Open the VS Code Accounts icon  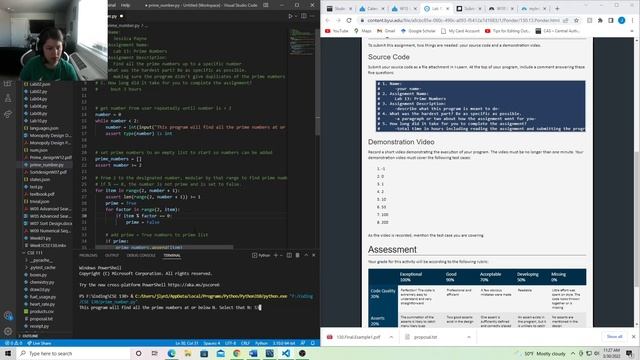[x=8, y=316]
